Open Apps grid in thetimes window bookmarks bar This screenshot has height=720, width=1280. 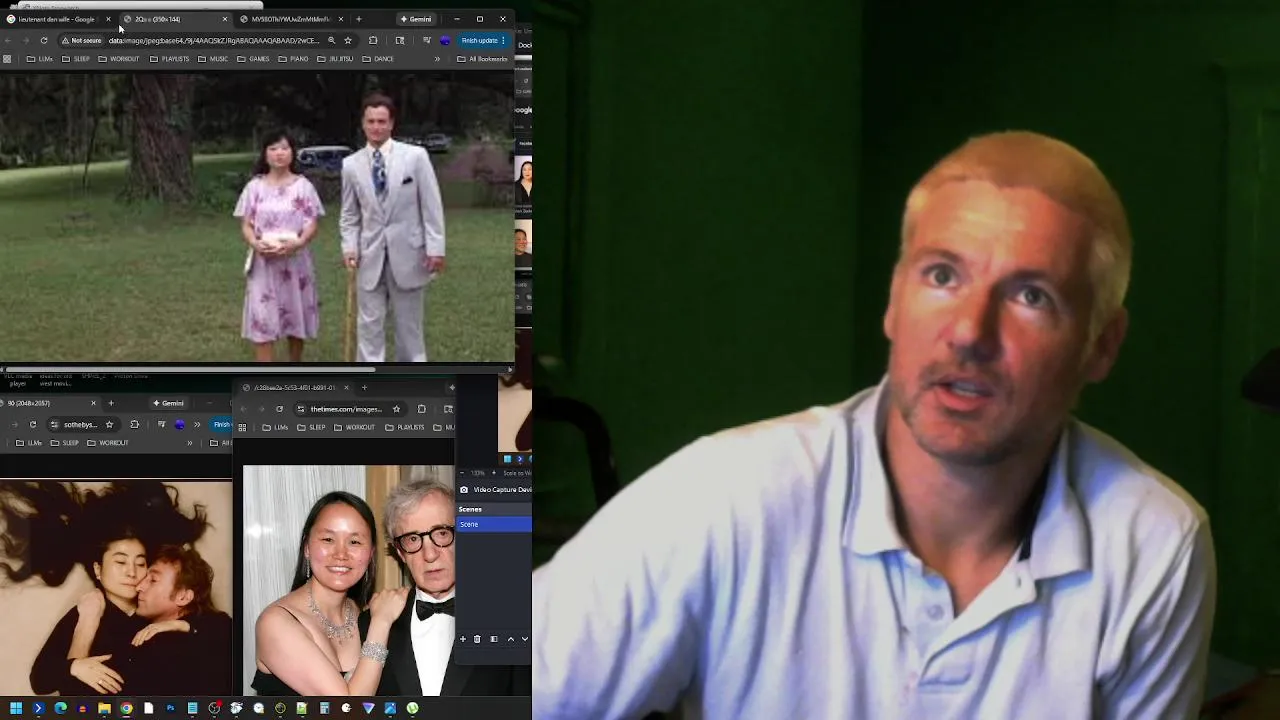click(x=242, y=428)
